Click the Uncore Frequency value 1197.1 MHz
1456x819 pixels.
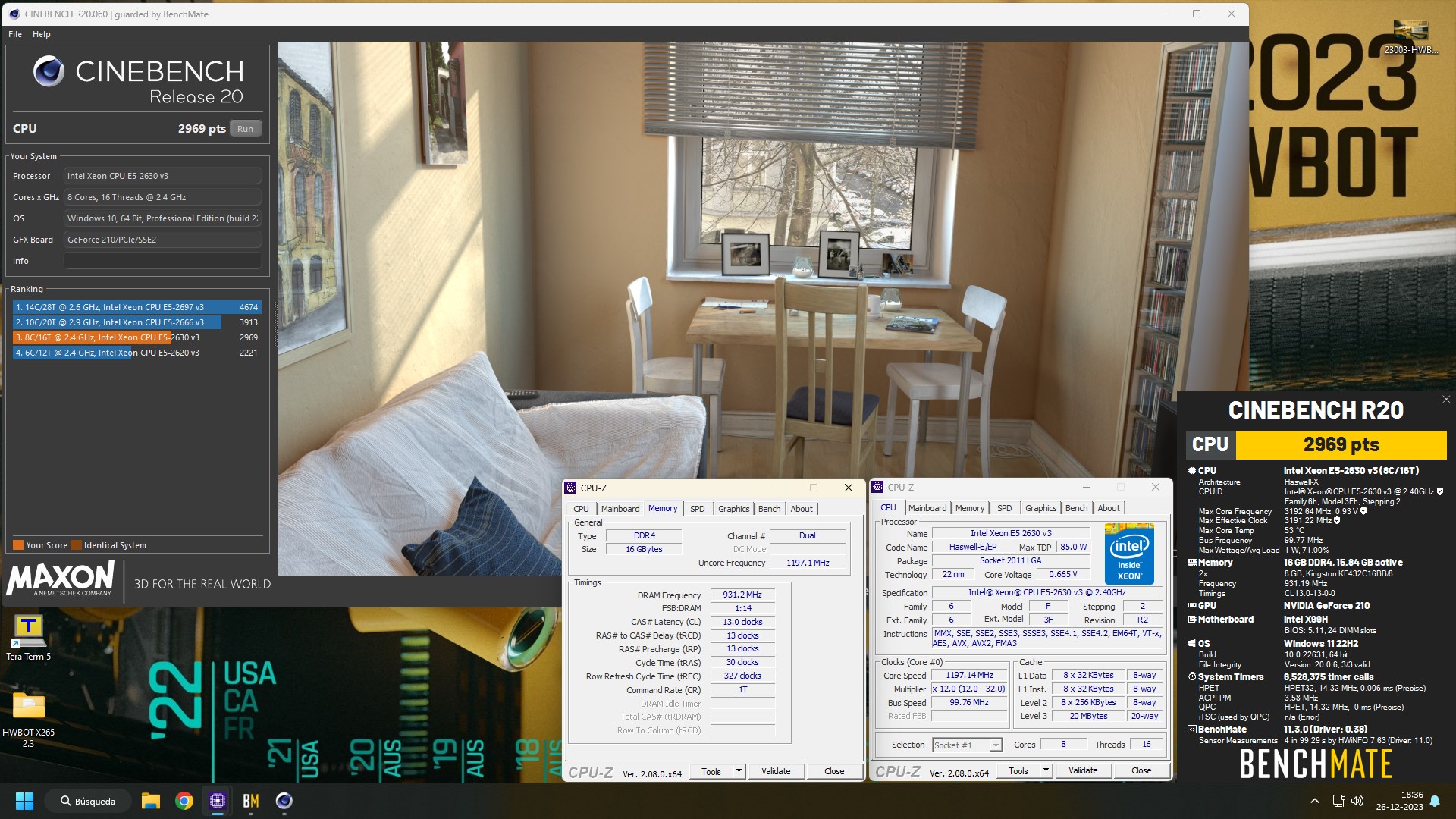(808, 563)
